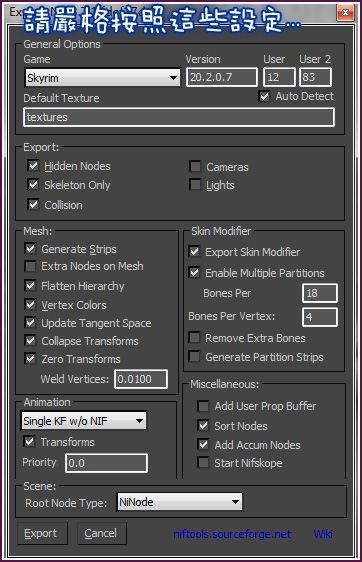Toggle the Auto Detect checkbox
Image resolution: width=362 pixels, height=562 pixels.
[x=264, y=96]
